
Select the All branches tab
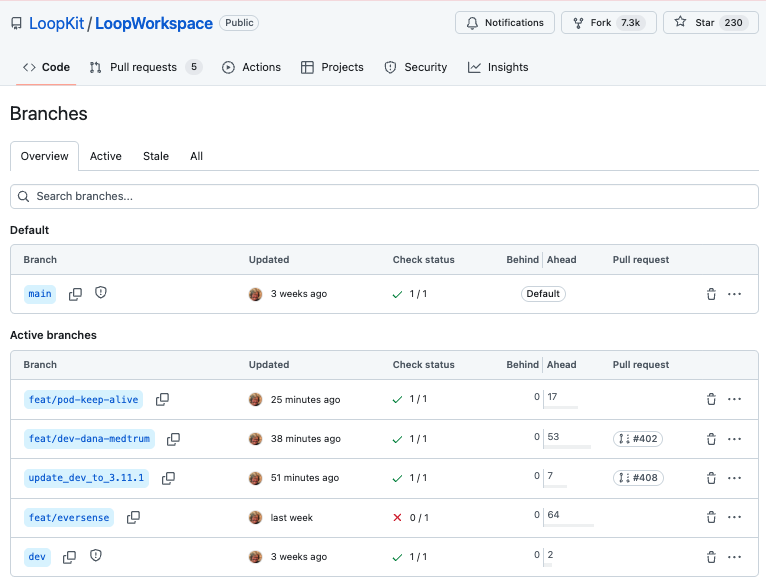[196, 156]
